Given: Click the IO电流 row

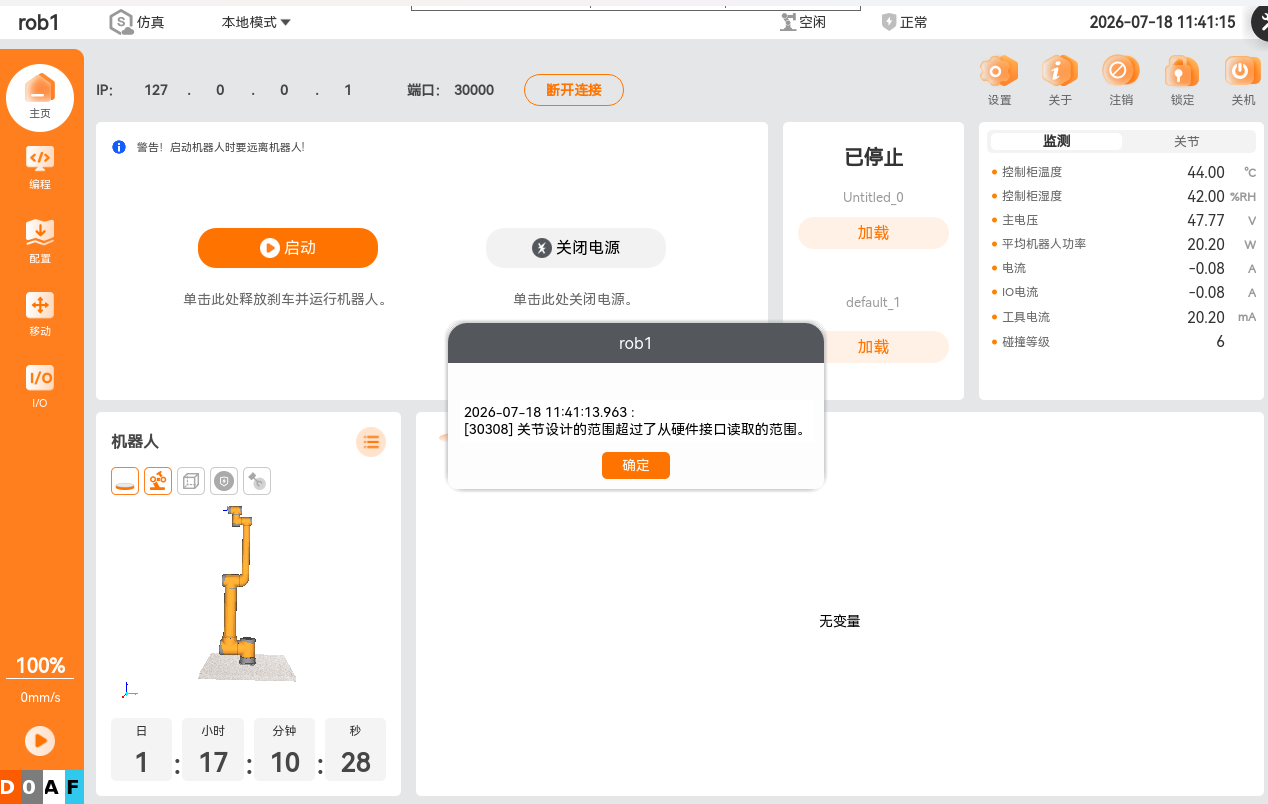Looking at the screenshot, I should 1122,292.
